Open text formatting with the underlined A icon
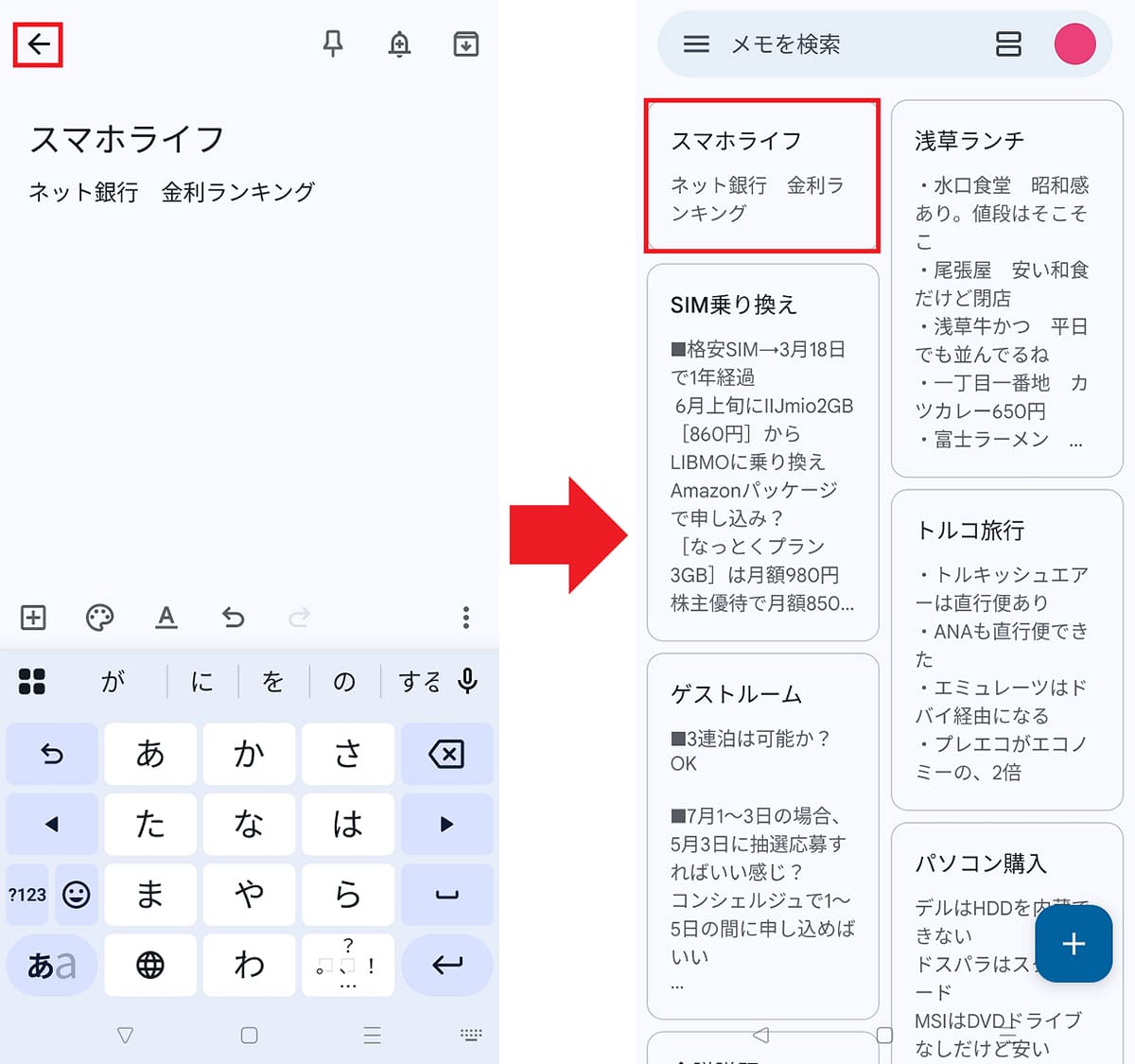Screen dimensions: 1135x1064 [166, 618]
